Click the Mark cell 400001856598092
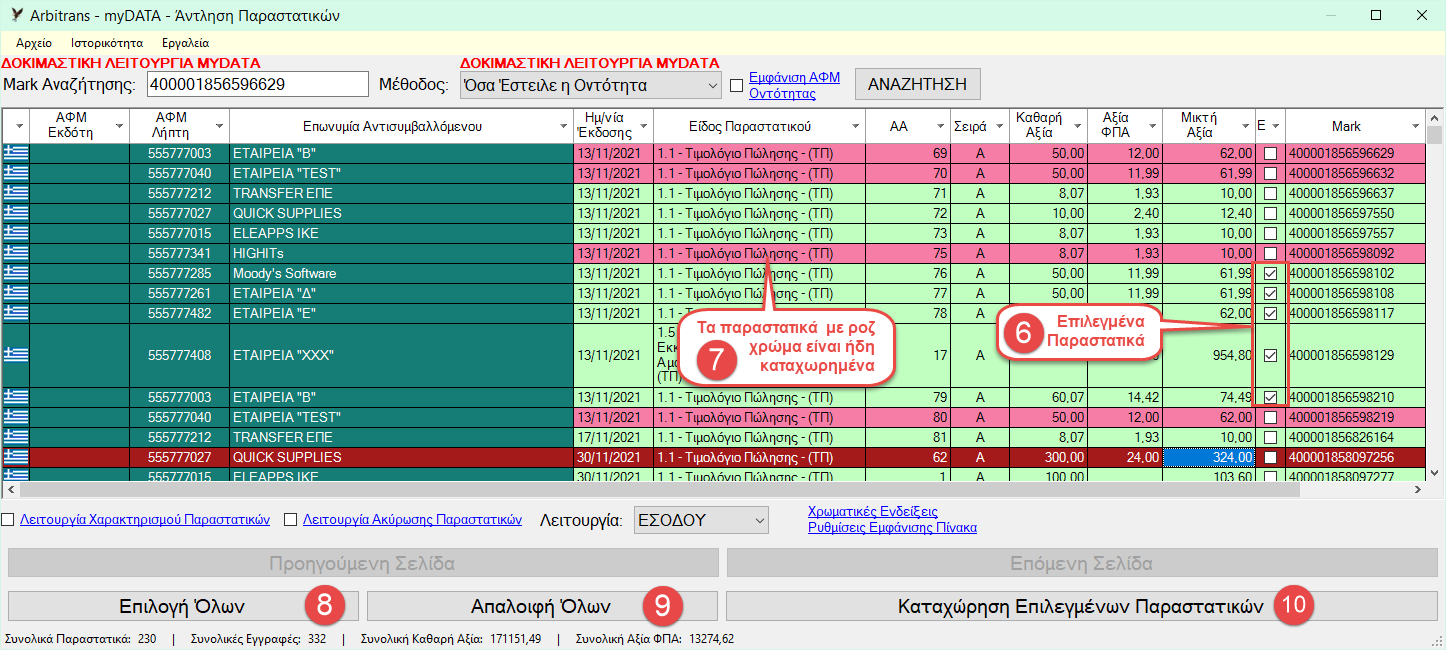The image size is (1446, 650). point(1355,253)
